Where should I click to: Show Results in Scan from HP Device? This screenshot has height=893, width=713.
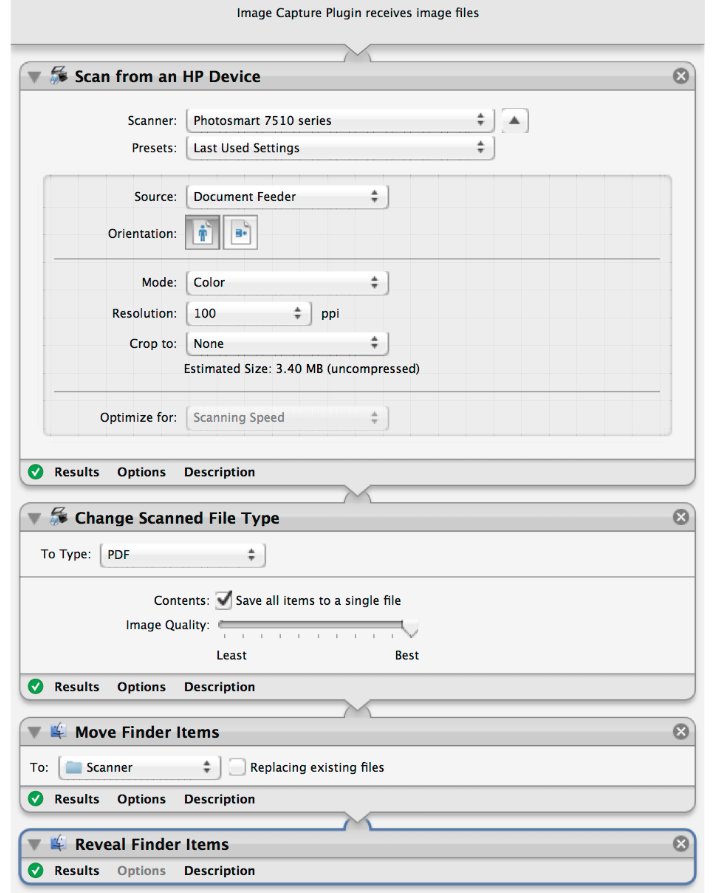click(77, 472)
